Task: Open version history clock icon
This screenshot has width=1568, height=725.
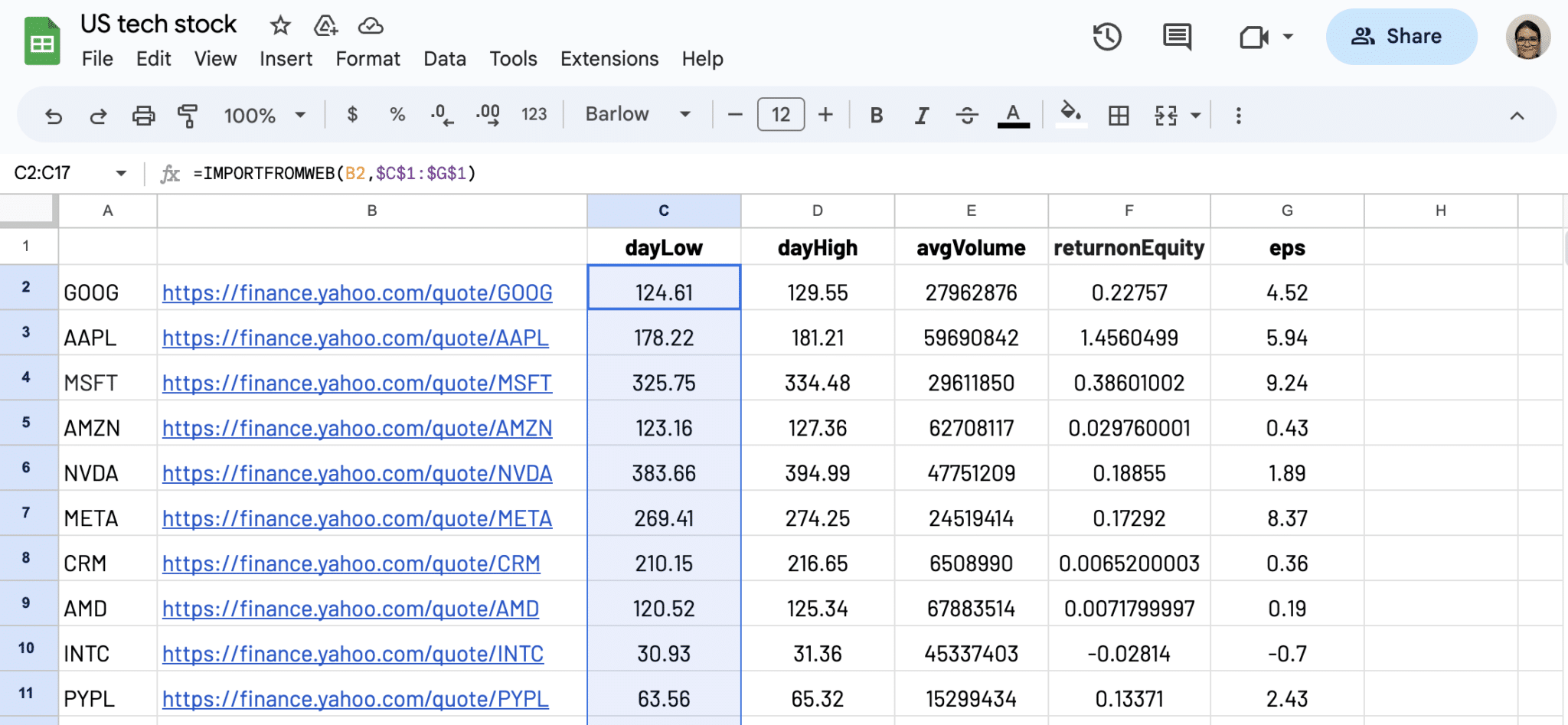Action: coord(1107,37)
